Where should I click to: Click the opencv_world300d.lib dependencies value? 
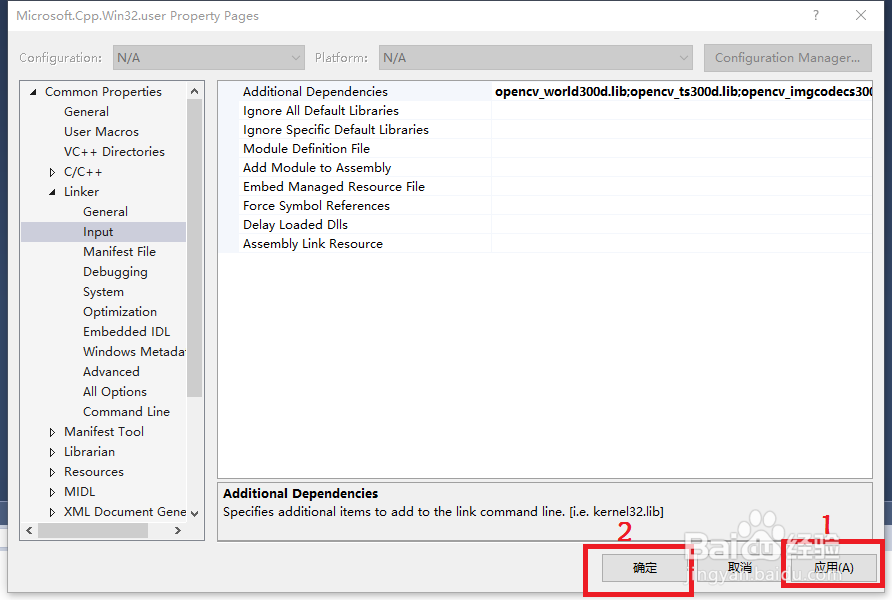pyautogui.click(x=682, y=92)
